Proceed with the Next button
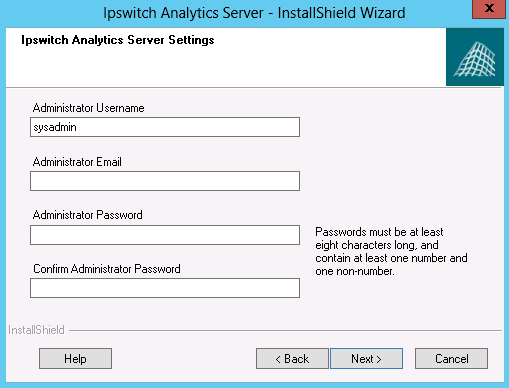 [x=366, y=359]
